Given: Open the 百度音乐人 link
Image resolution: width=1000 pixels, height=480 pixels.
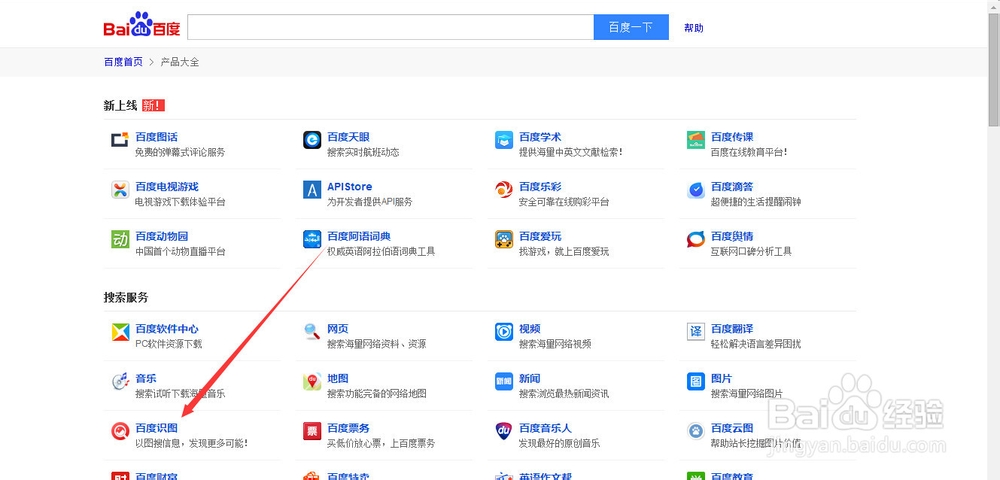Looking at the screenshot, I should 545,428.
